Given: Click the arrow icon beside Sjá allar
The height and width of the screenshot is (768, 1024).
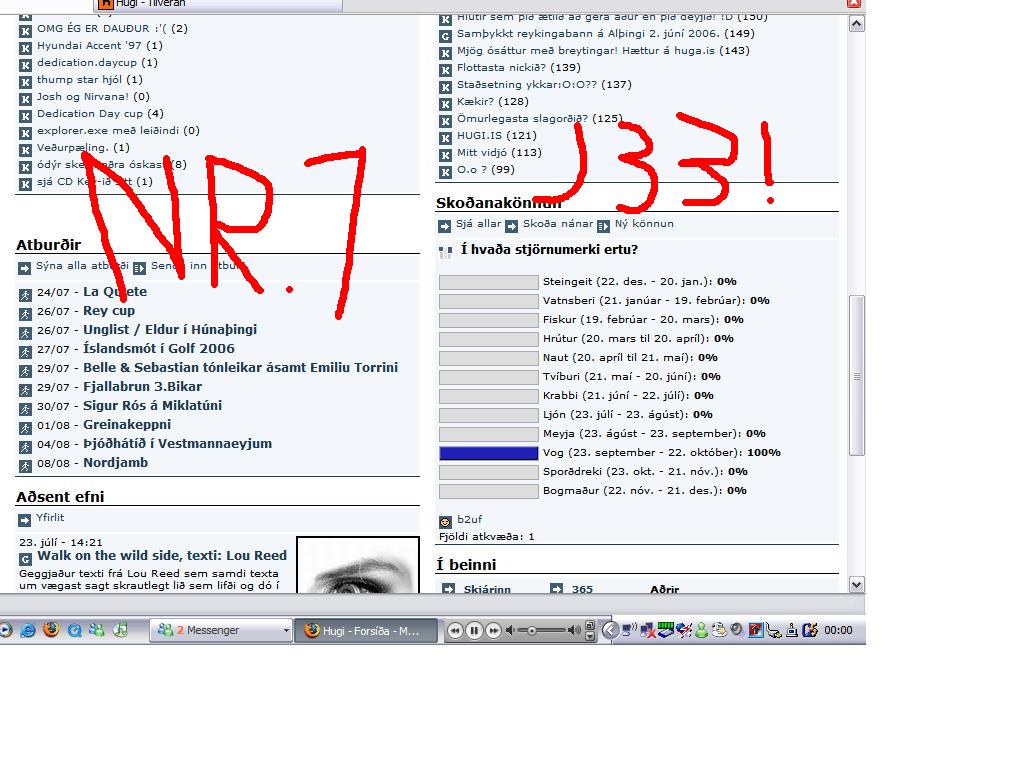Looking at the screenshot, I should click(x=445, y=226).
